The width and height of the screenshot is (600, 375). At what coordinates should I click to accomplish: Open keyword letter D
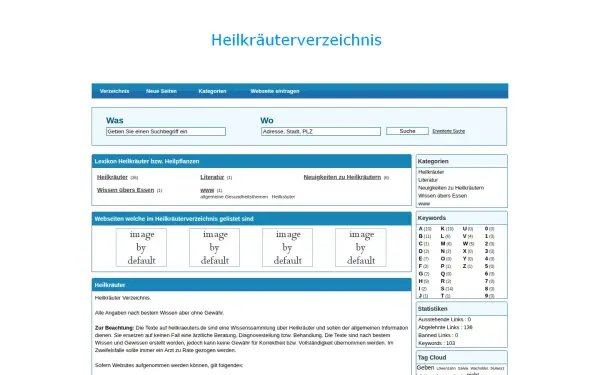[x=421, y=251]
